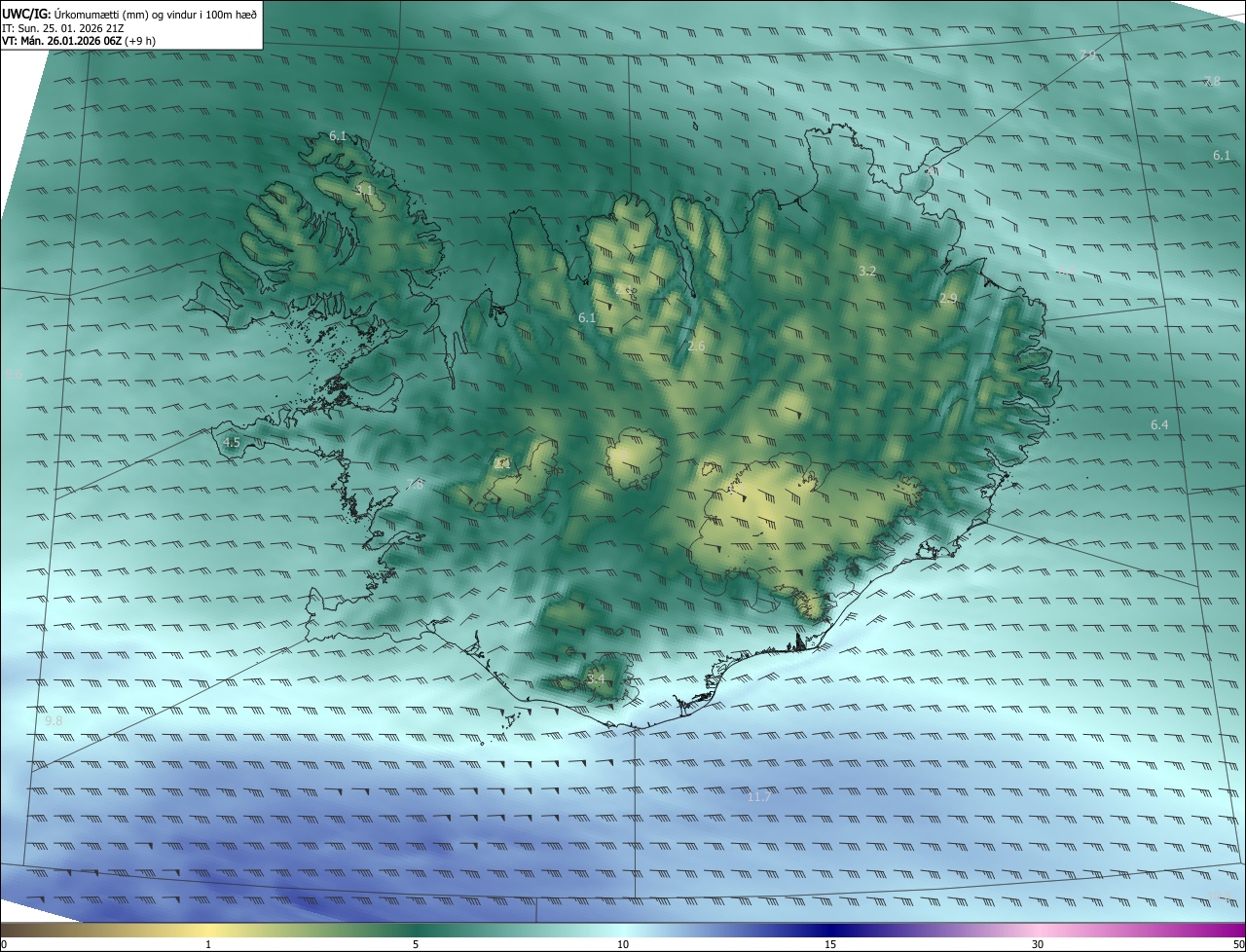Click the 6.4 value east of Iceland
The image size is (1246, 952).
point(1159,424)
